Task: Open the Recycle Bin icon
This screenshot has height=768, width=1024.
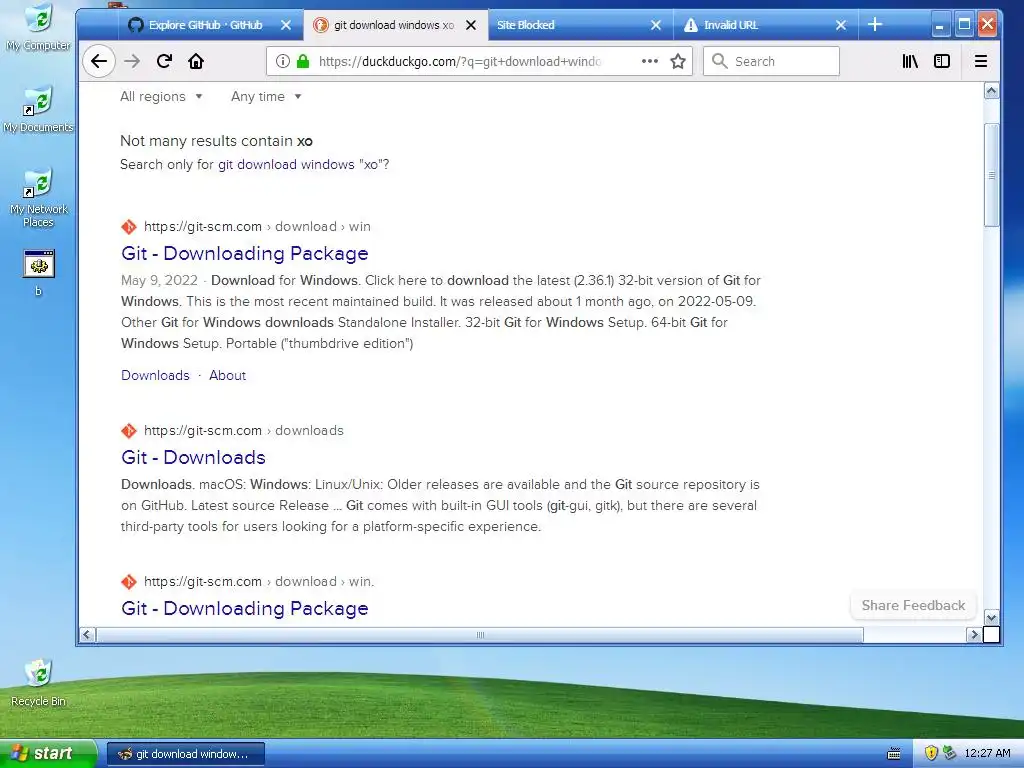Action: click(38, 682)
